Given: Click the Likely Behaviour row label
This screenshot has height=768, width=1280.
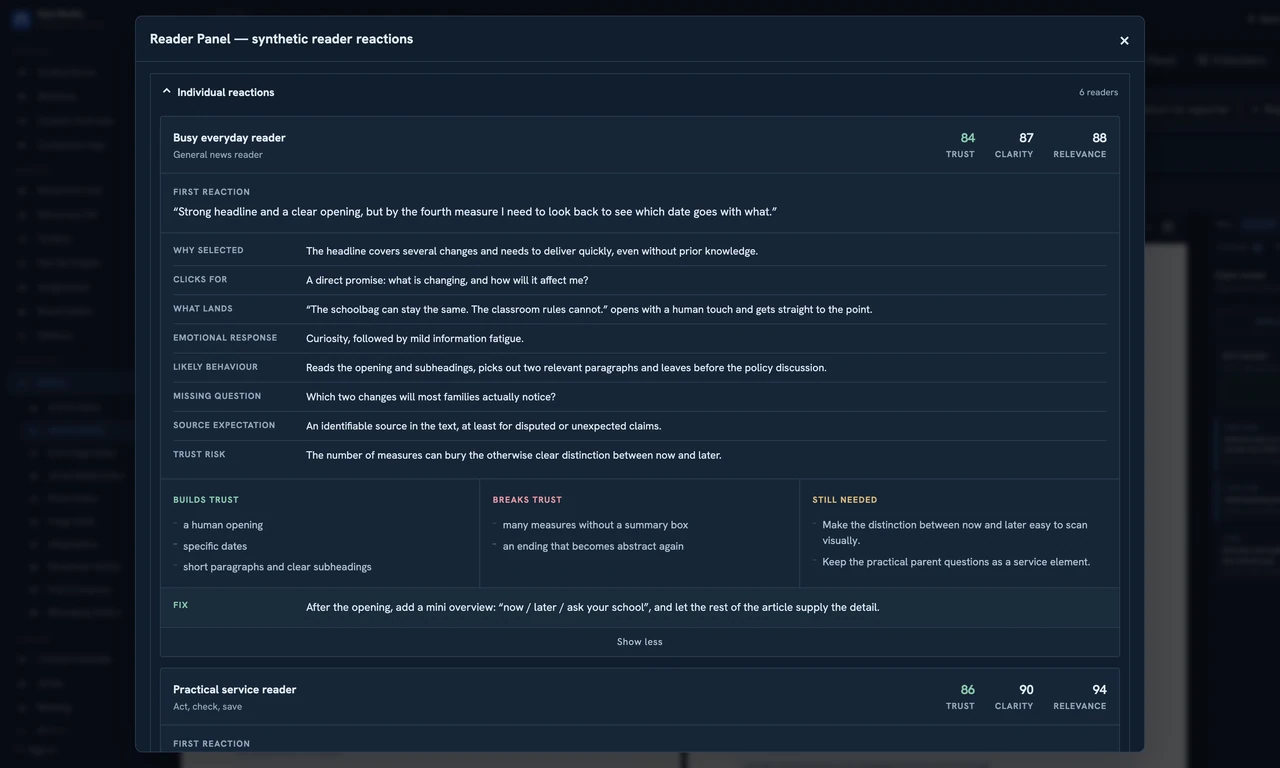Looking at the screenshot, I should [215, 367].
